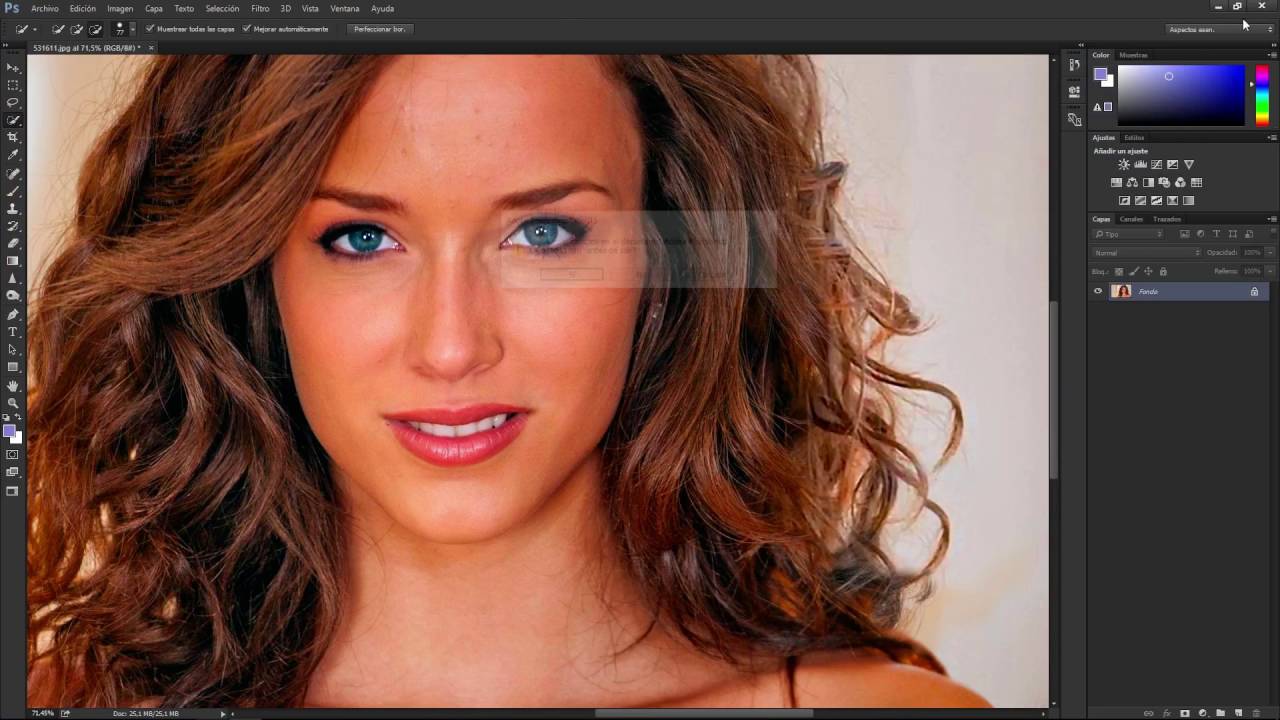Switch to the Estilos tab
Viewport: 1280px width, 720px height.
tap(1134, 137)
